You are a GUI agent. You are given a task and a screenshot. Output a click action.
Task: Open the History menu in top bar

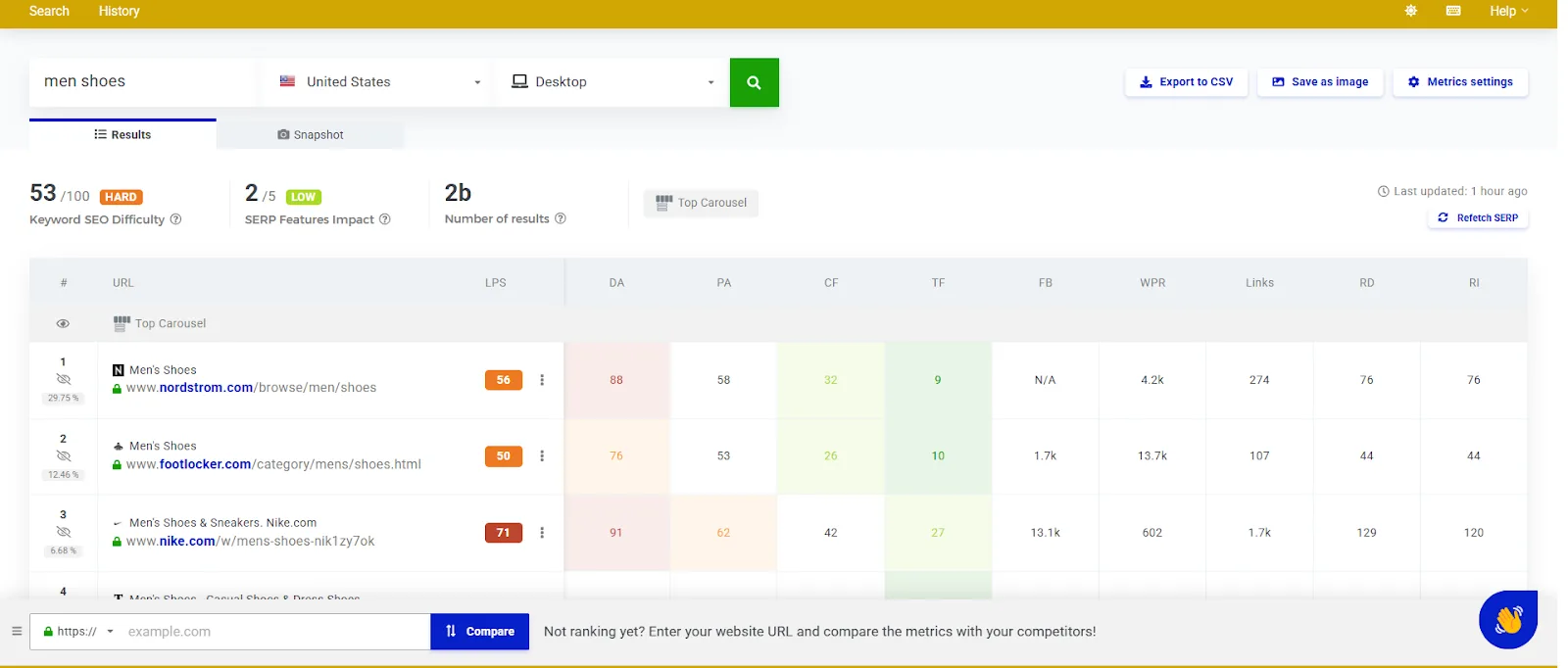coord(119,11)
